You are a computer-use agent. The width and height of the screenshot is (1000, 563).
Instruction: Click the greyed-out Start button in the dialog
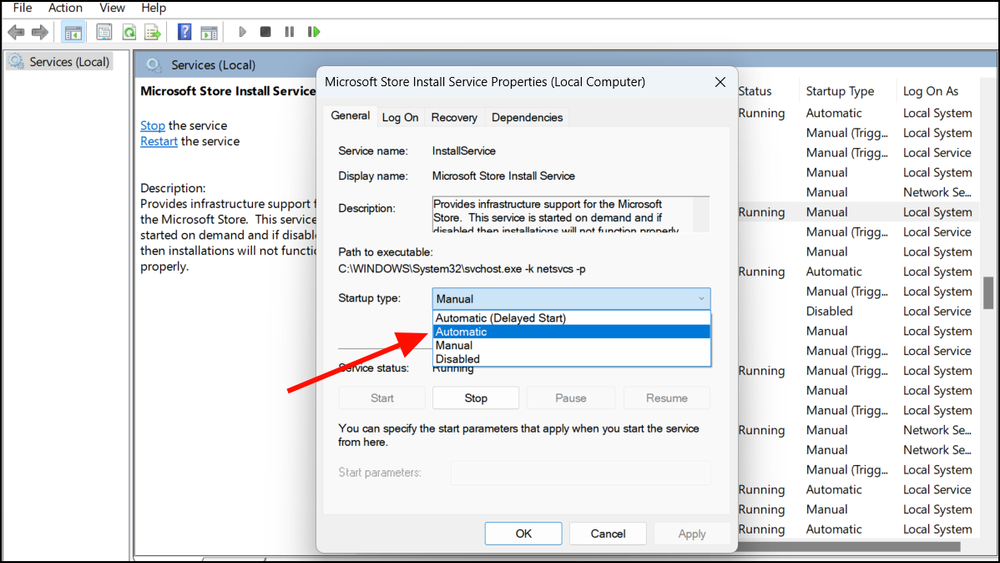click(382, 398)
